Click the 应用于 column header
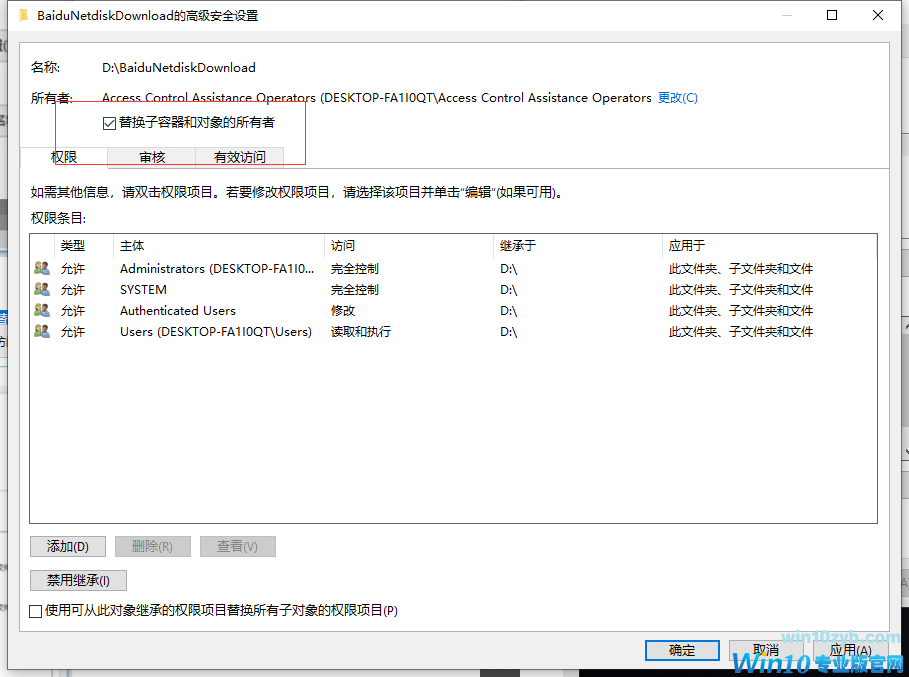Image resolution: width=909 pixels, height=677 pixels. [768, 245]
